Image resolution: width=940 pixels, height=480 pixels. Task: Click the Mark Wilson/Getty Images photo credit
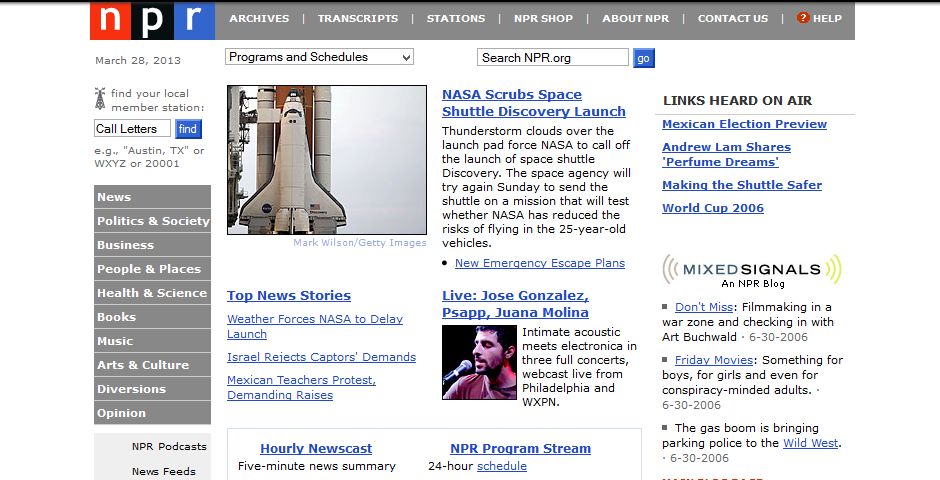[360, 243]
